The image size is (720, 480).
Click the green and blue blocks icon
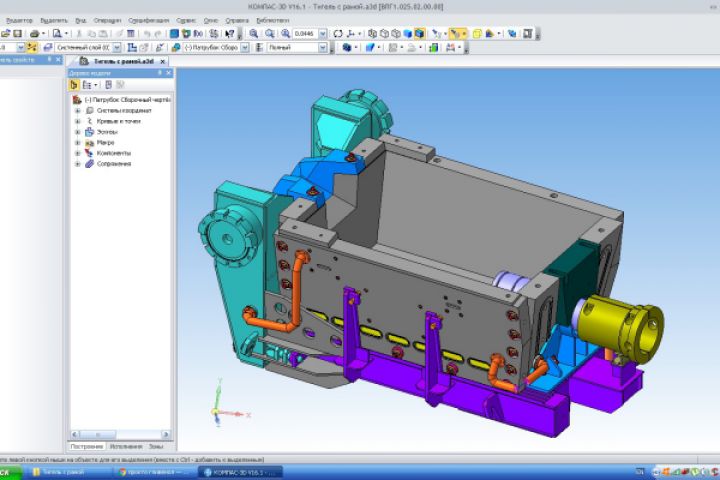point(433,47)
